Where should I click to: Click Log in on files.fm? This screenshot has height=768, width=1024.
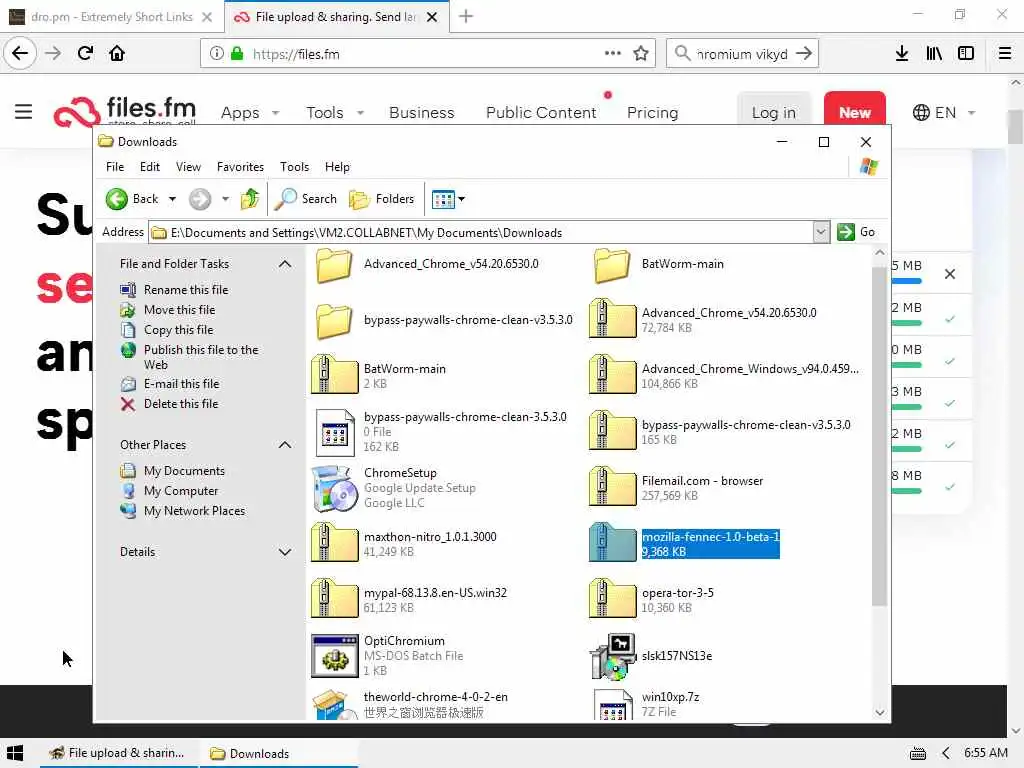pyautogui.click(x=773, y=112)
